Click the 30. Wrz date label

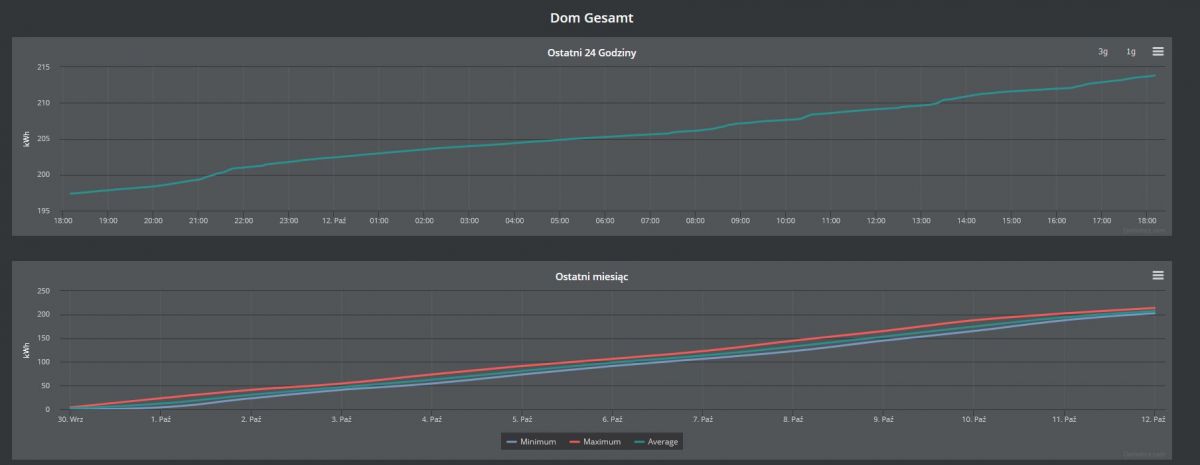coord(71,419)
